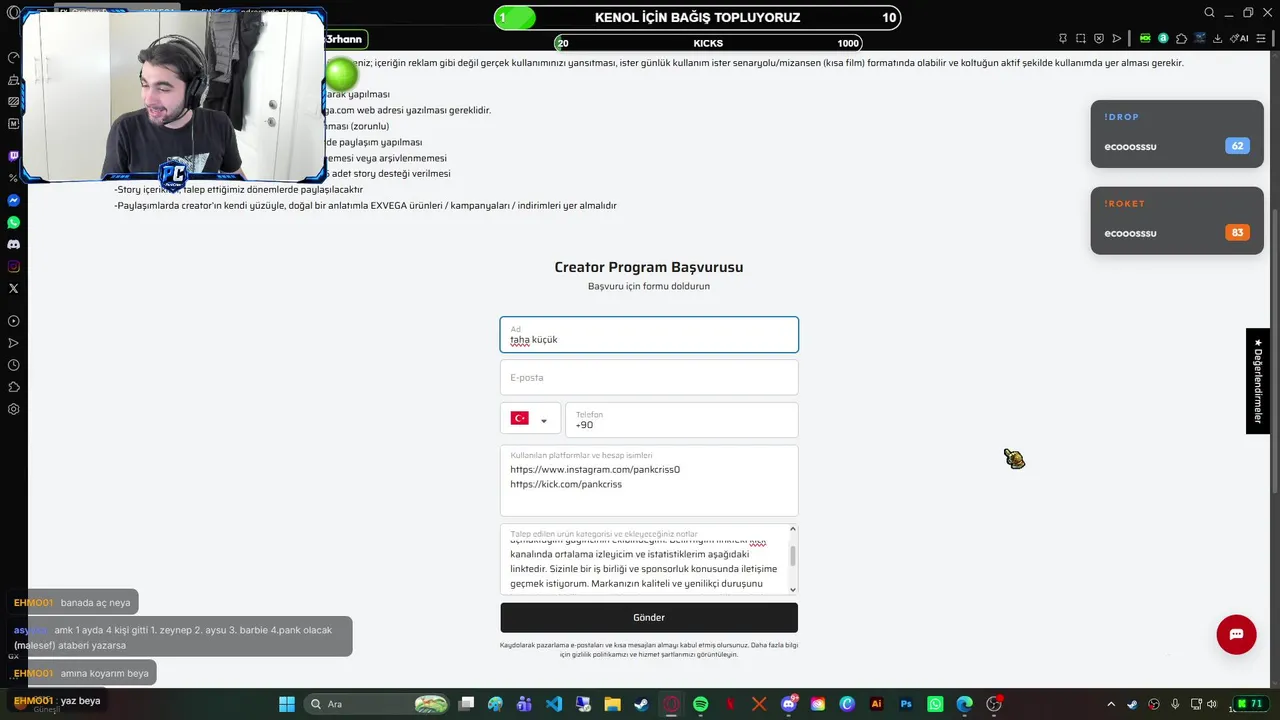Open browser downloads icon
1280x720 pixels.
[1217, 38]
